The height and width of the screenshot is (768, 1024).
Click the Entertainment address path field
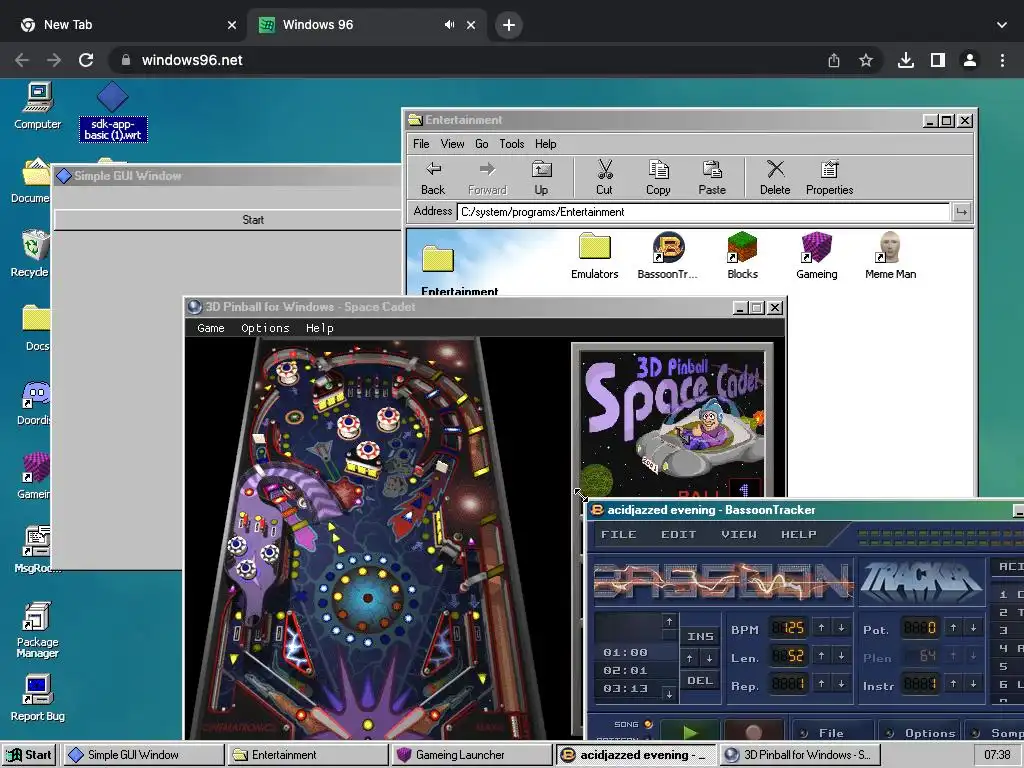coord(703,212)
